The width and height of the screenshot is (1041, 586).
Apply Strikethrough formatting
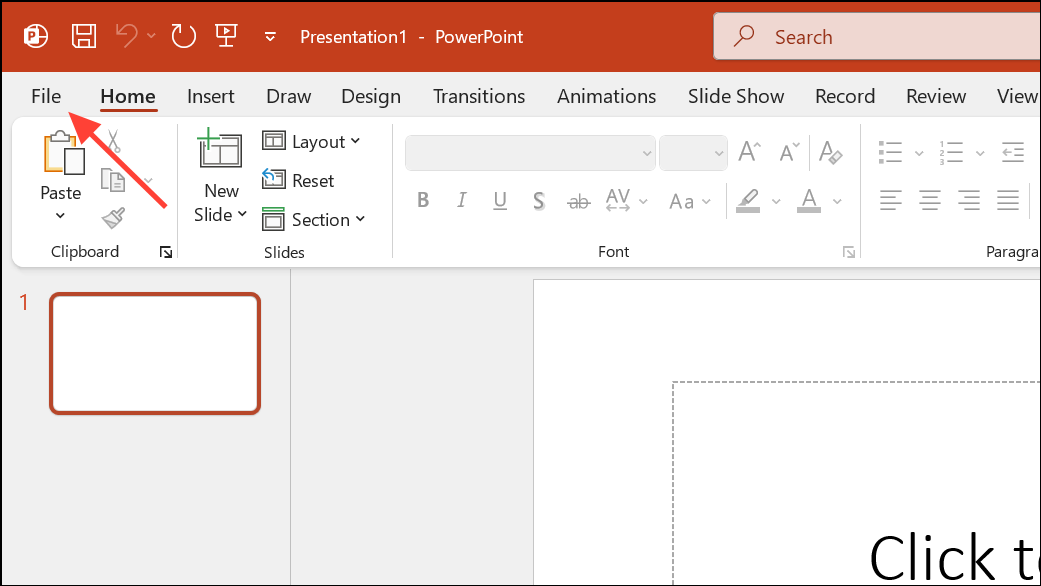point(578,200)
